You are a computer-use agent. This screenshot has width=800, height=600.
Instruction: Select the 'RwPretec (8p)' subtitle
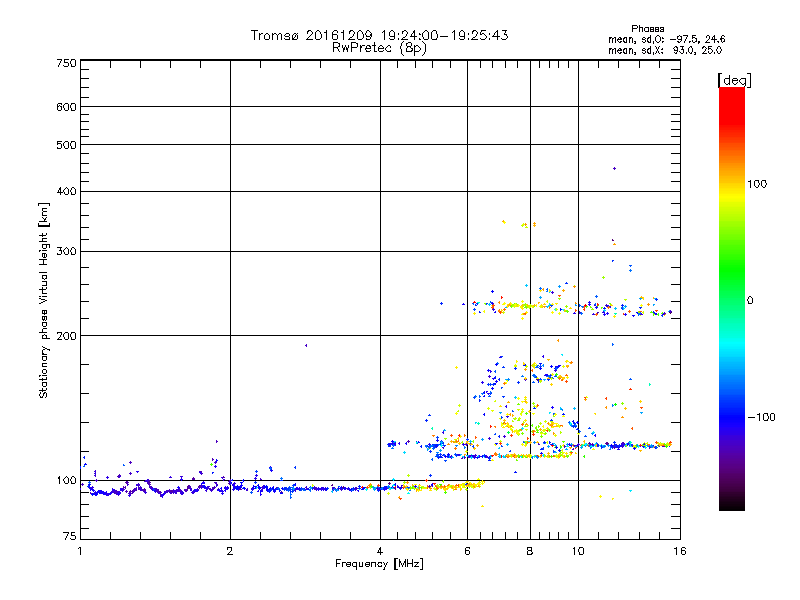coord(379,48)
